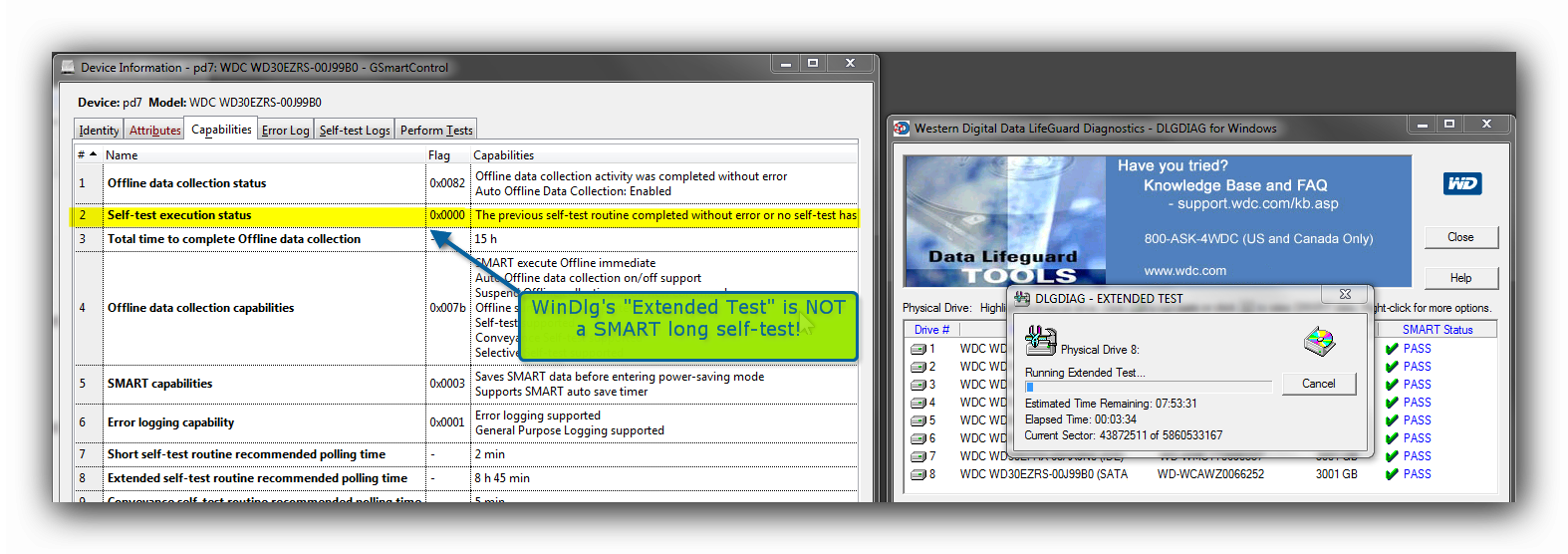The image size is (1568, 554).
Task: Click drive 7 PASS checkmark icon
Action: click(1392, 456)
